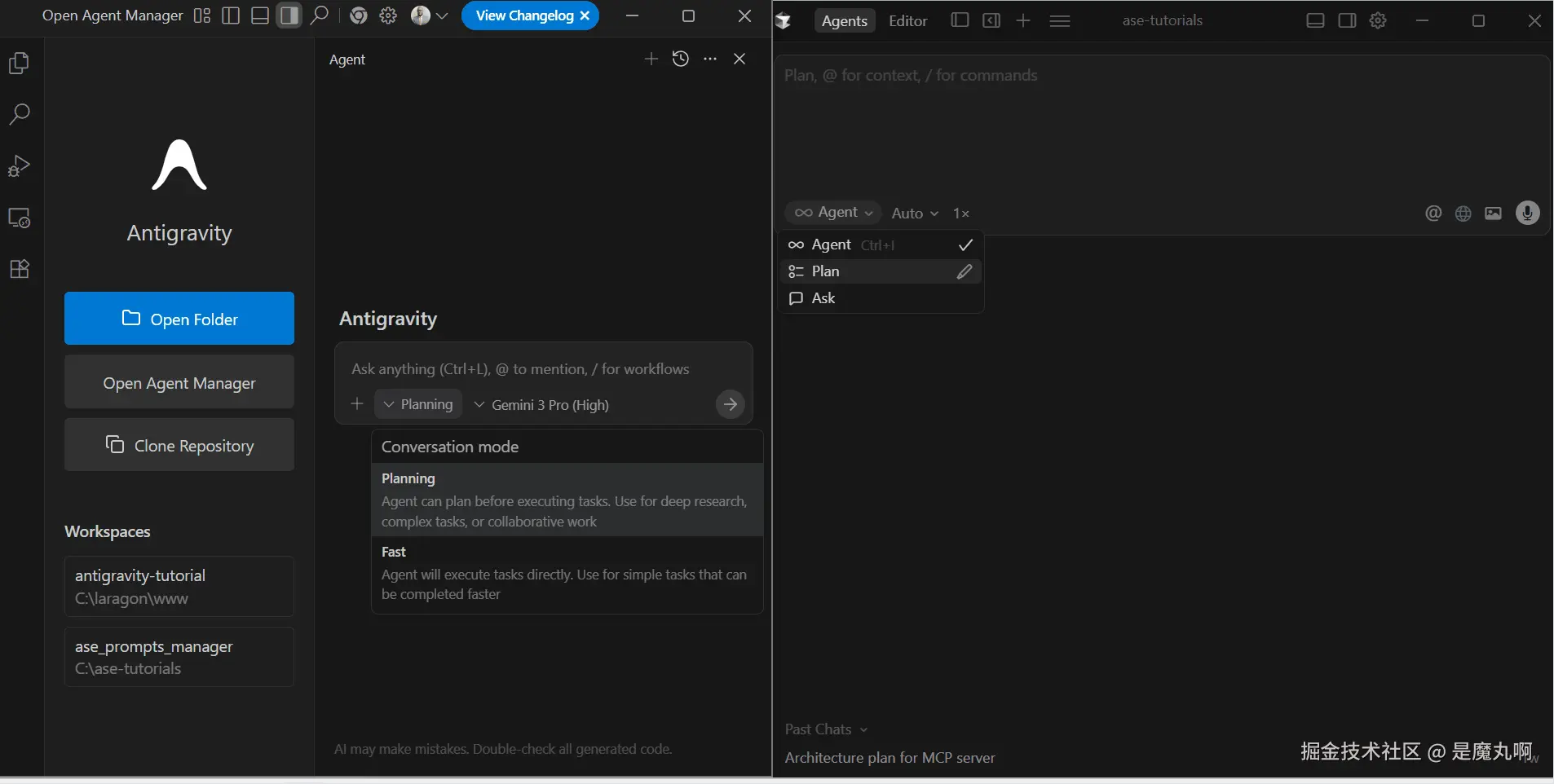Click the @ mention icon in the prompt box
The image size is (1554, 784).
(x=1433, y=213)
